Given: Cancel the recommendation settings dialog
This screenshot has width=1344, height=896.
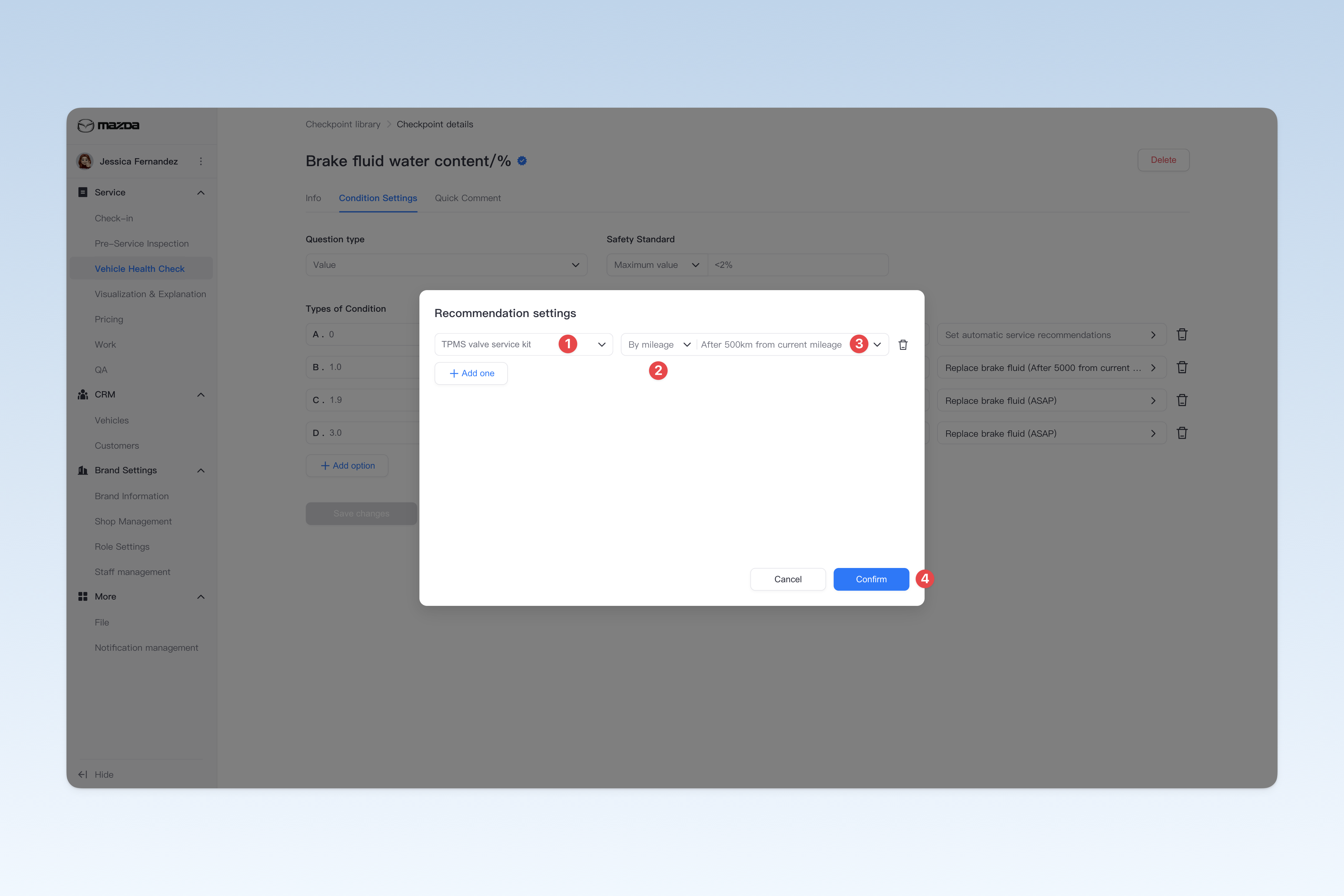Looking at the screenshot, I should click(787, 579).
